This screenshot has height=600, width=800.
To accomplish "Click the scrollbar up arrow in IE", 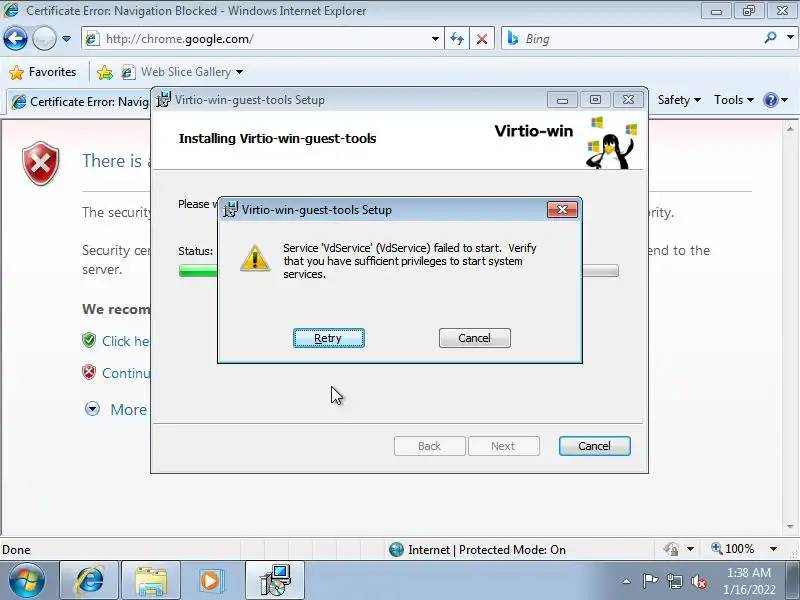I will click(790, 129).
